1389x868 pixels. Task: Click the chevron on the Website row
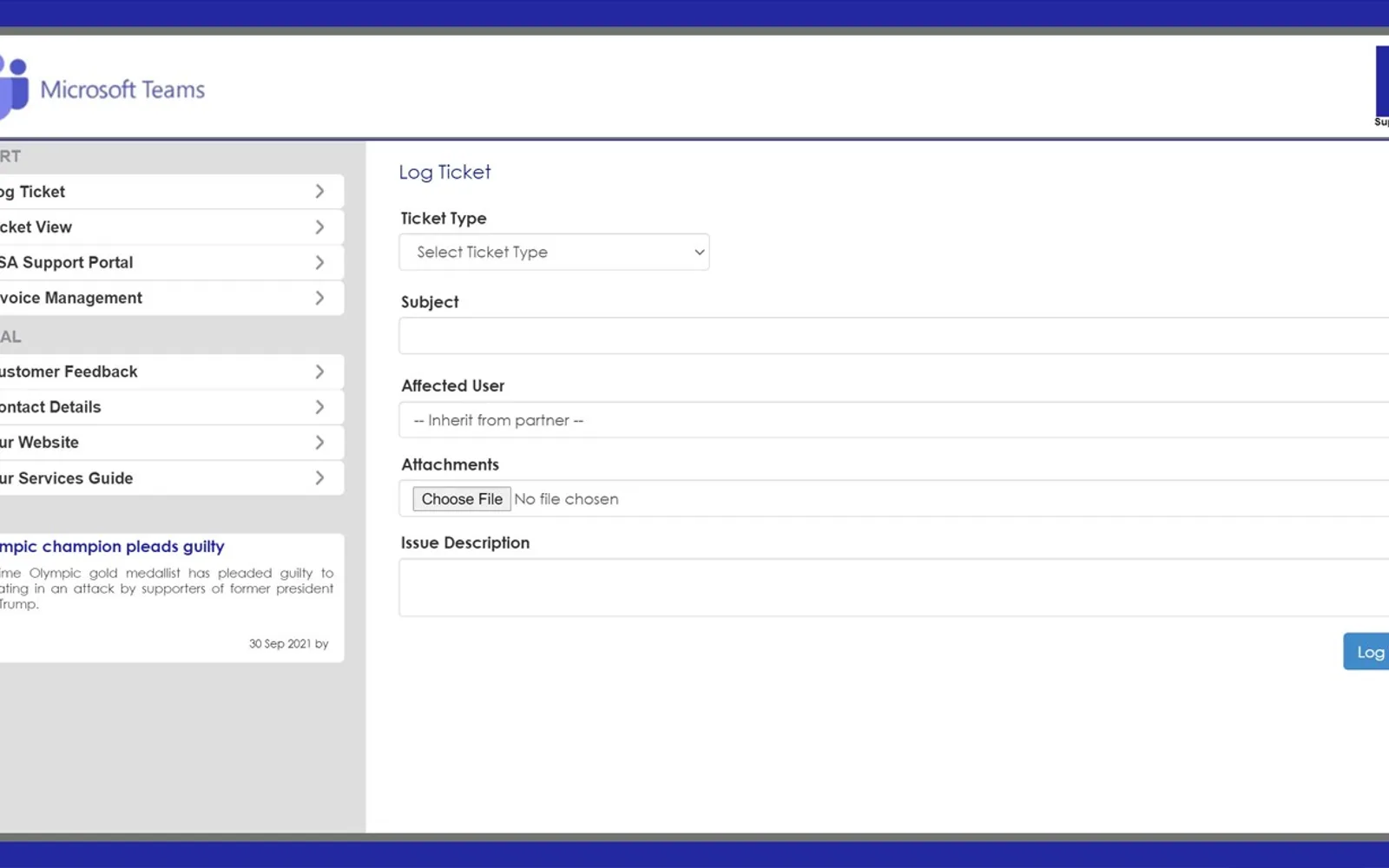coord(319,443)
